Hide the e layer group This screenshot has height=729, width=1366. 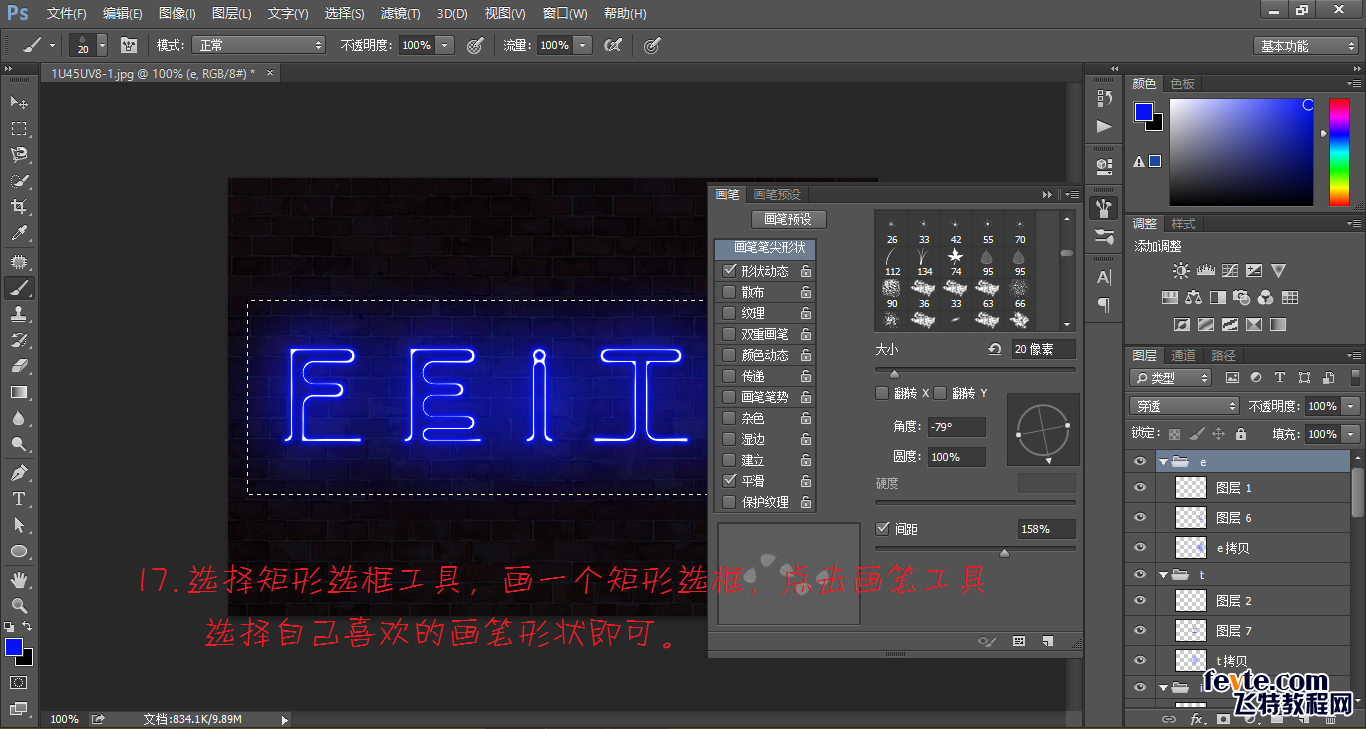coord(1141,461)
